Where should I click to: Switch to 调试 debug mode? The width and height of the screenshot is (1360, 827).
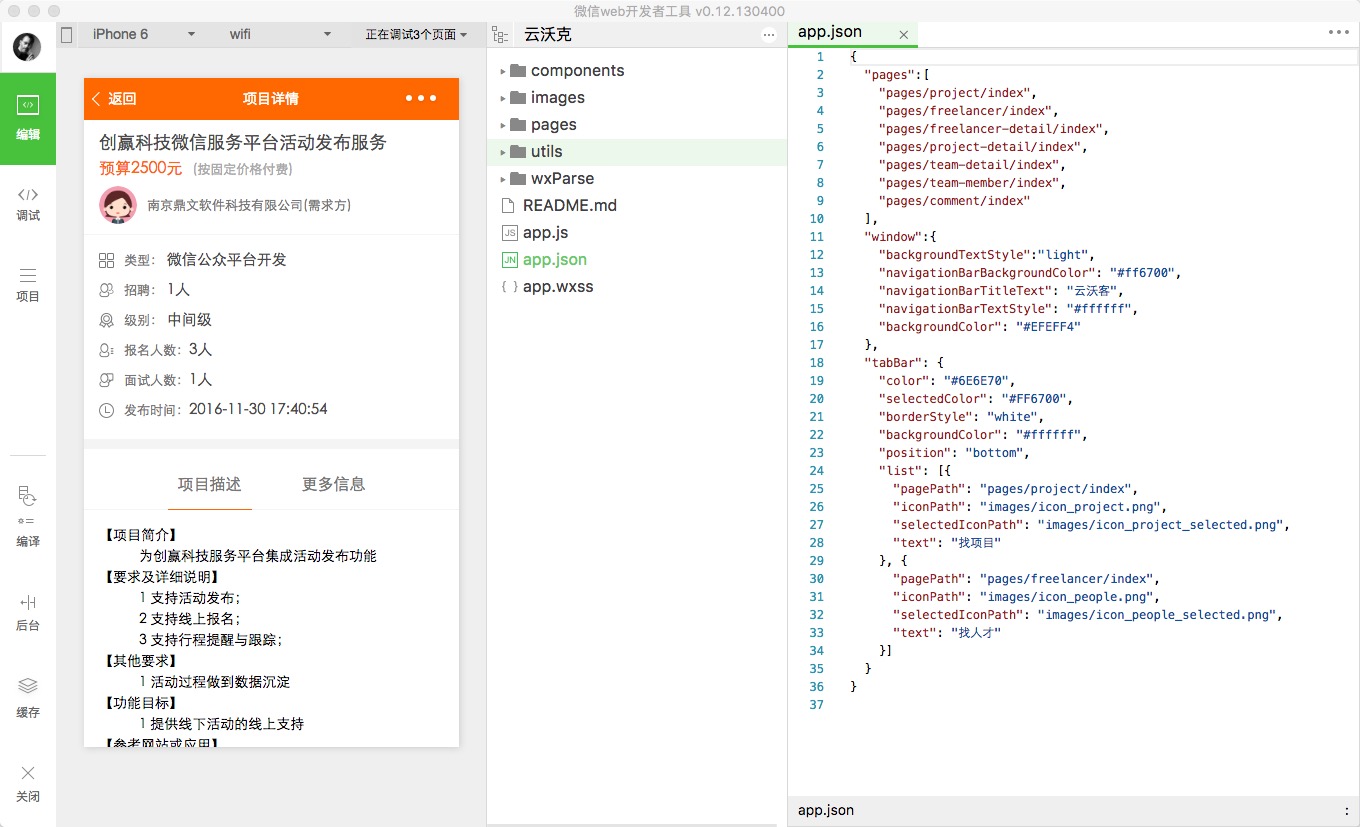(x=28, y=204)
